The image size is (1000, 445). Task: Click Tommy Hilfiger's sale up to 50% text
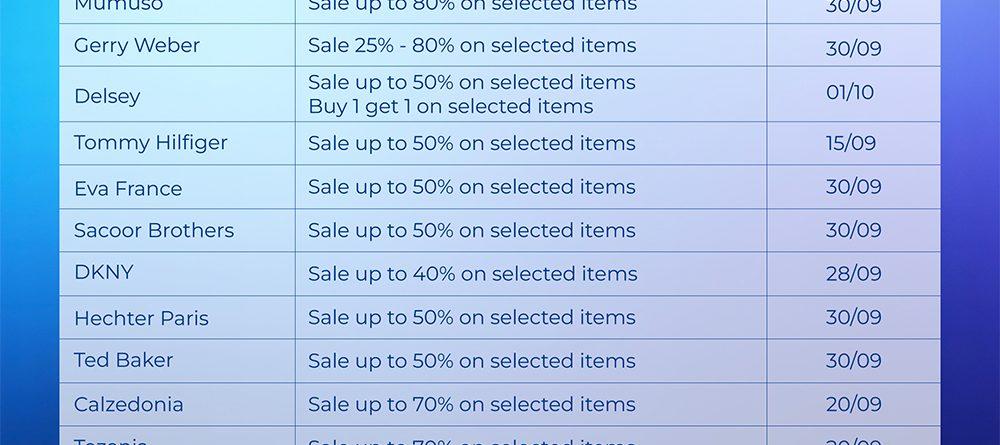pos(472,143)
